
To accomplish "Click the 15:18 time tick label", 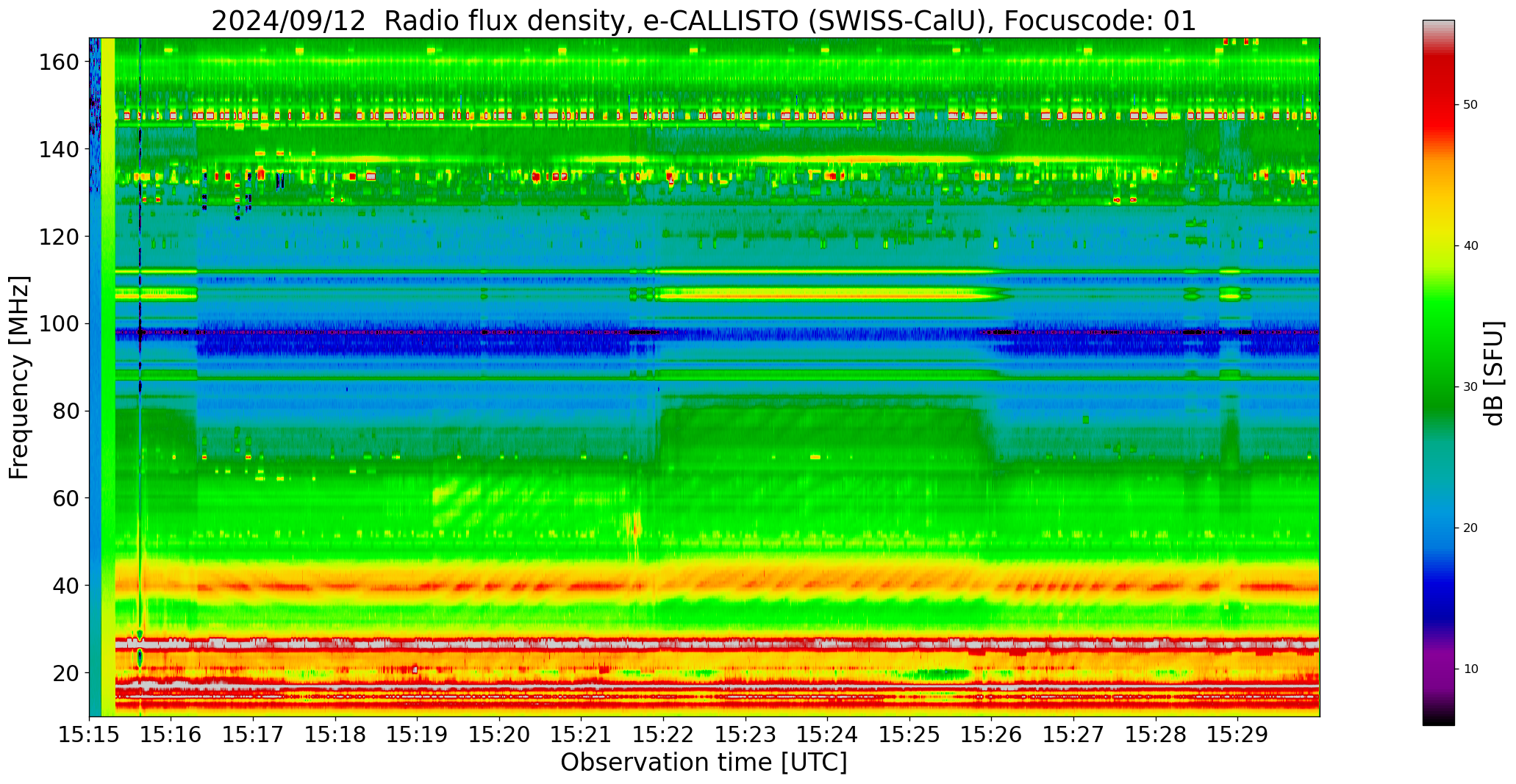I will tap(335, 733).
